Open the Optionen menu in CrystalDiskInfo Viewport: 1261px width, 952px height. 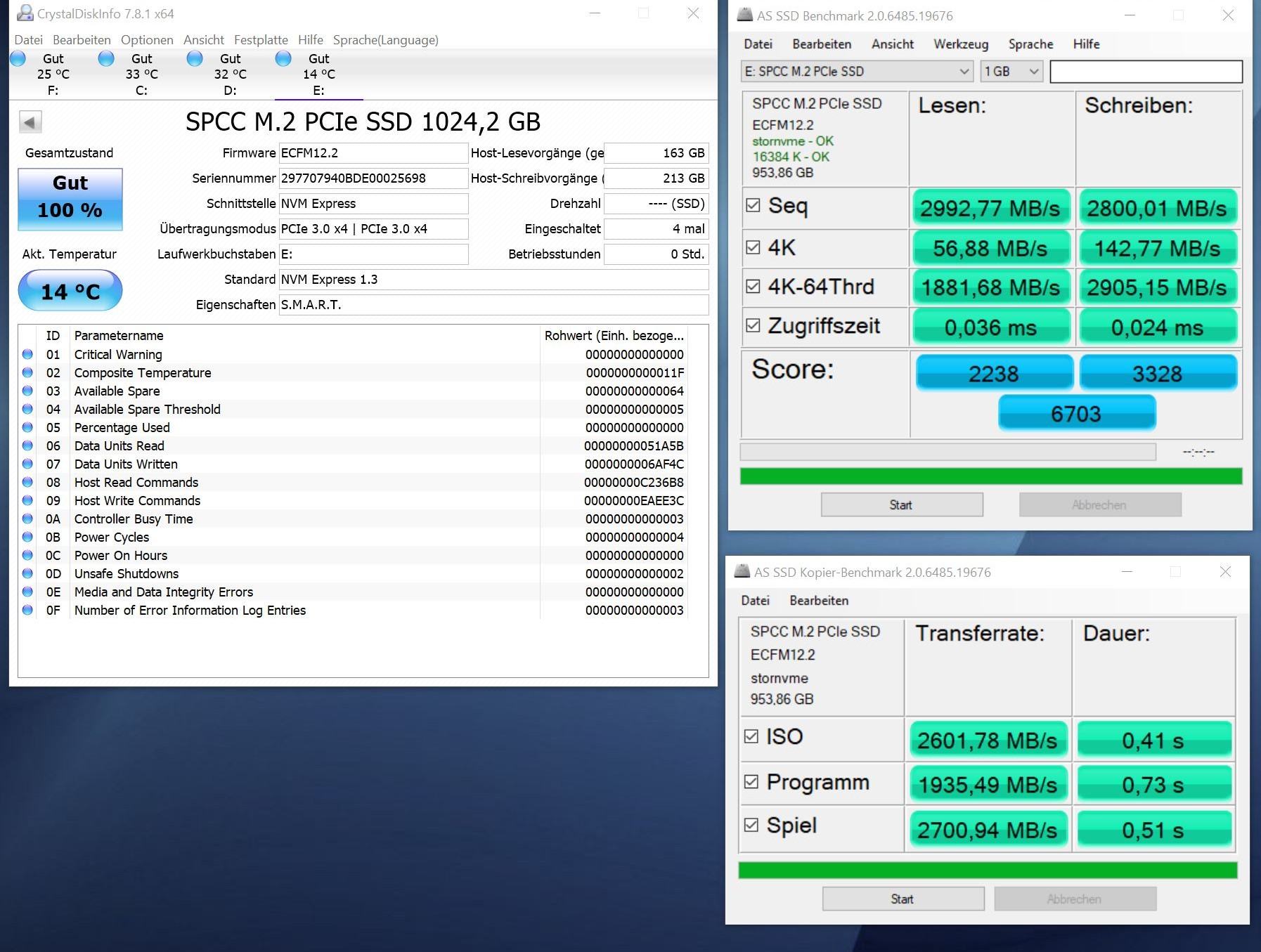(x=147, y=40)
